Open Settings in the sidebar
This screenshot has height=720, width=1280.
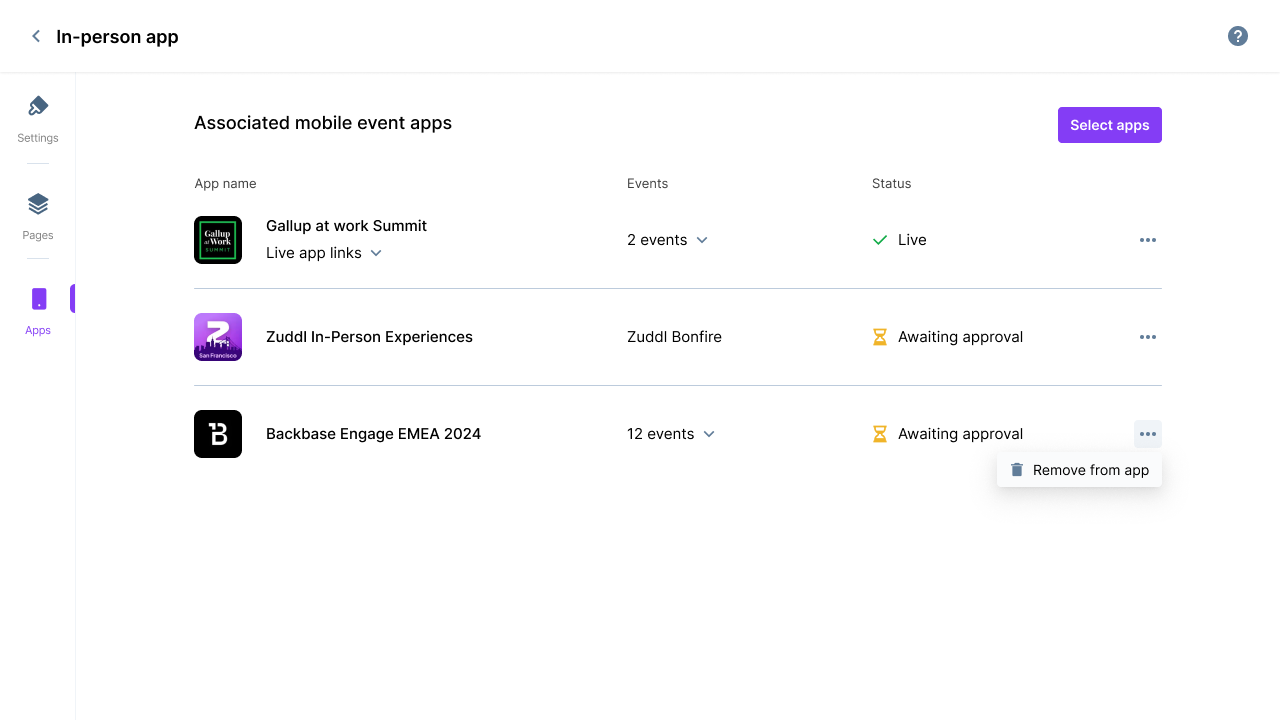(x=38, y=119)
